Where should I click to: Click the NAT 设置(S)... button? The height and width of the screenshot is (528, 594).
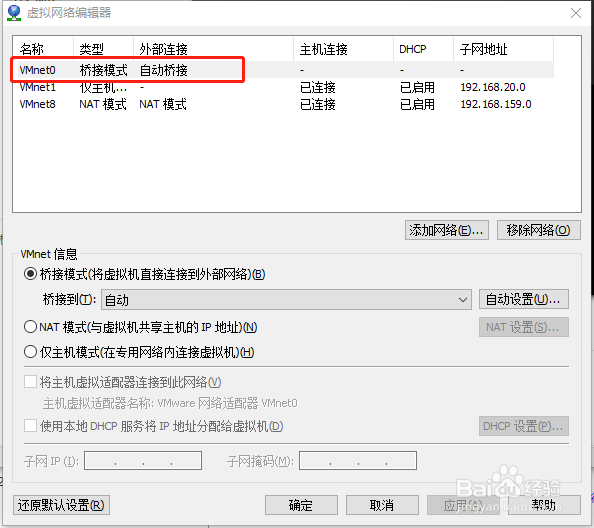[x=524, y=327]
